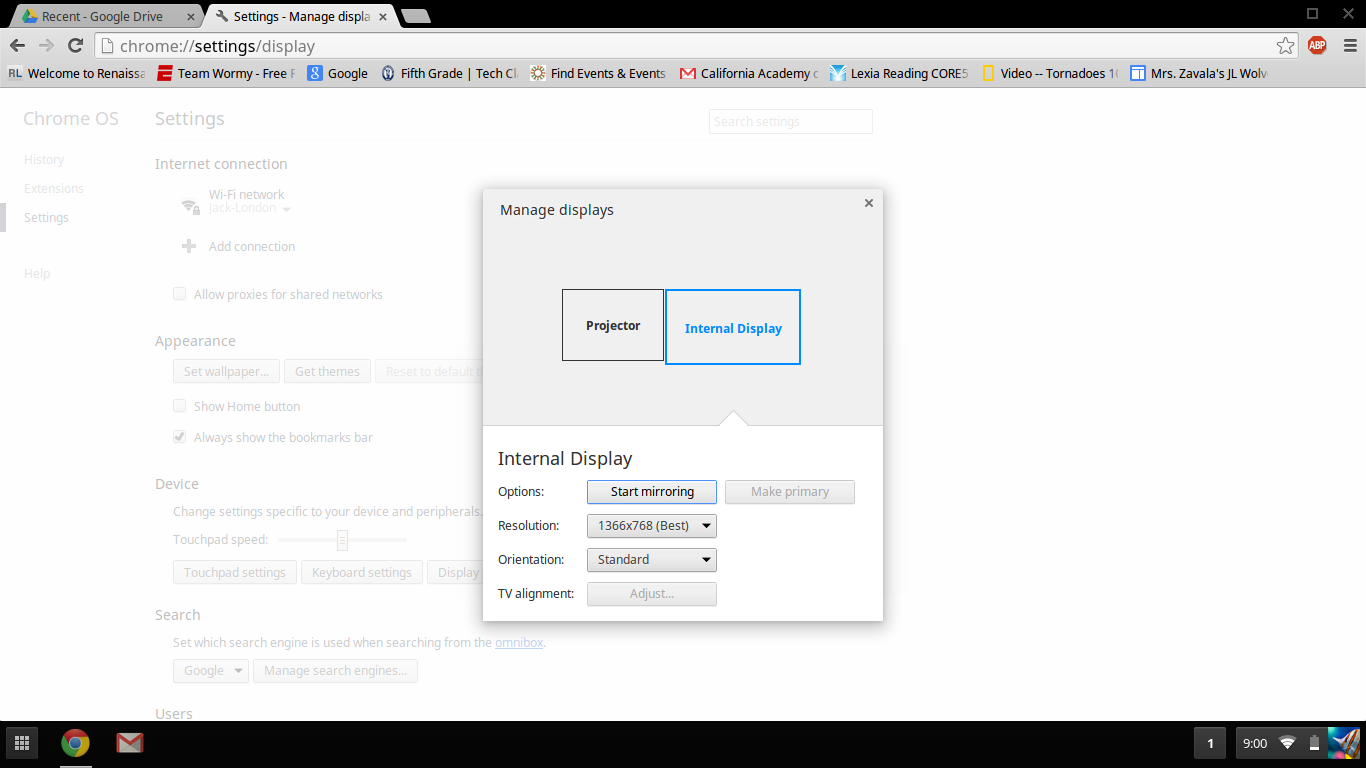The height and width of the screenshot is (768, 1366).
Task: Uncheck Always show the bookmarks bar
Action: (180, 437)
